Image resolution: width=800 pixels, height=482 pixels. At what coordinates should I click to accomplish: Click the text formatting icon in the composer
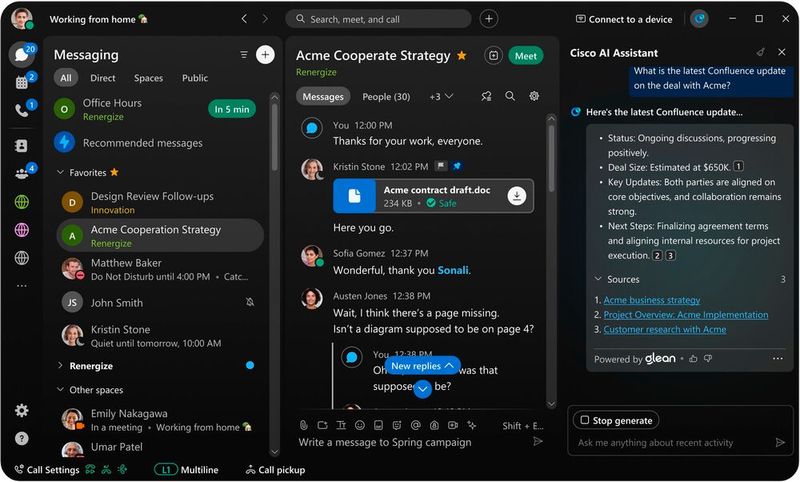pyautogui.click(x=341, y=425)
